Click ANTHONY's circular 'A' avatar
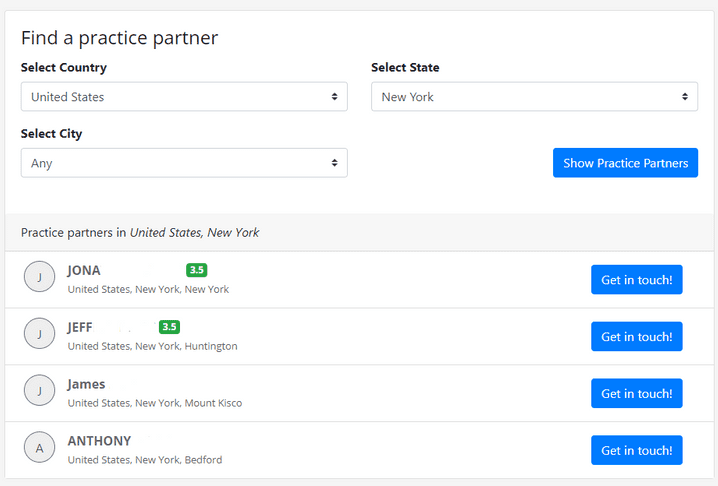718x486 pixels. 39,449
